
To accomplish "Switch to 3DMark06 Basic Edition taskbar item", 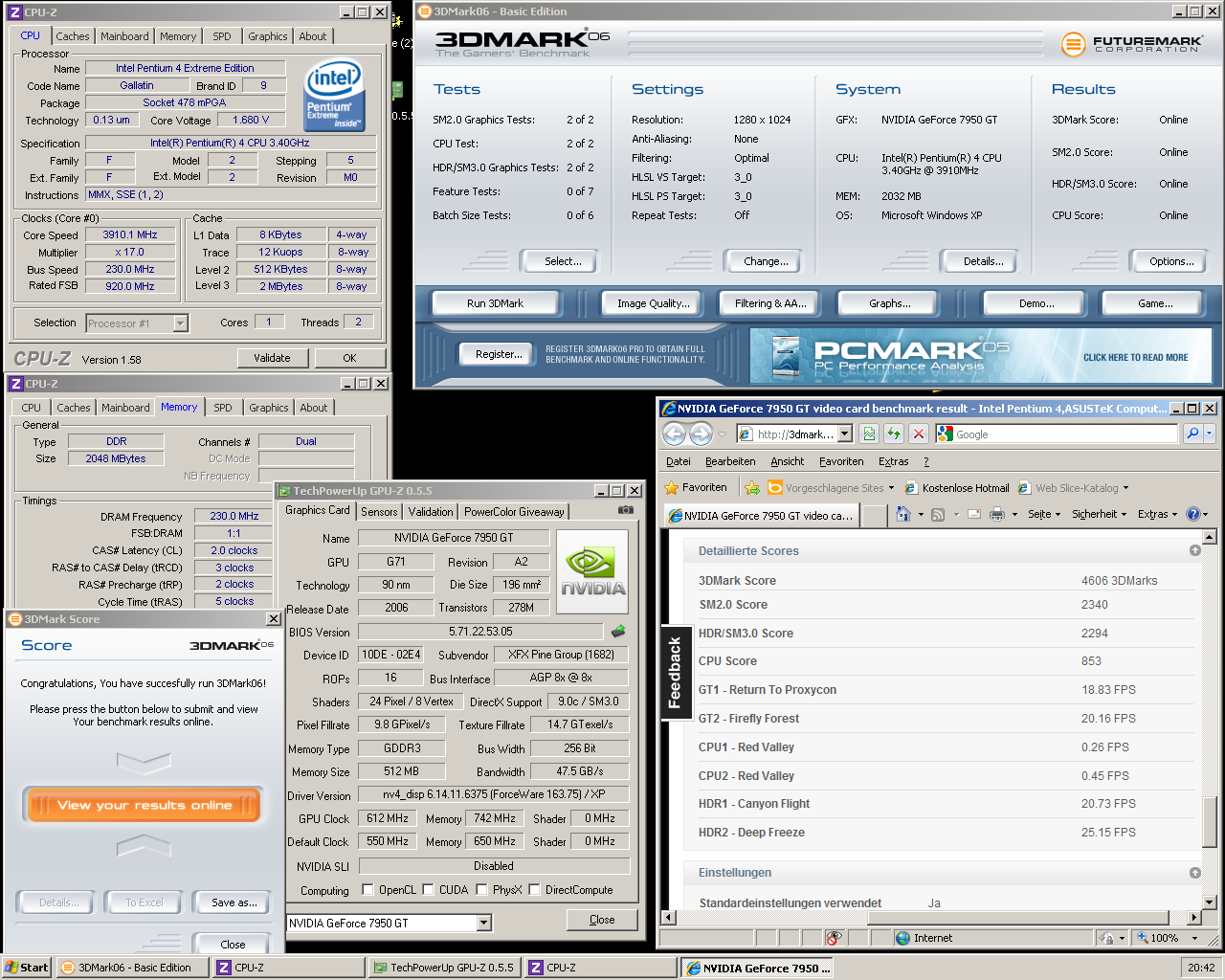I will (132, 968).
